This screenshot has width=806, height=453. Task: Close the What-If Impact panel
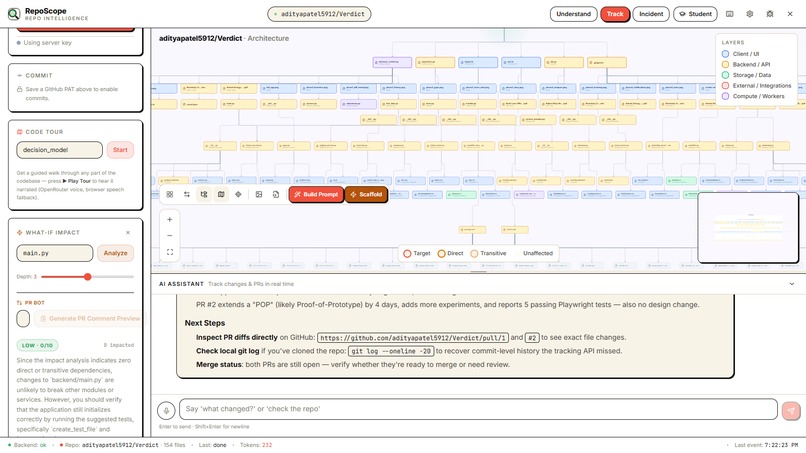[128, 232]
